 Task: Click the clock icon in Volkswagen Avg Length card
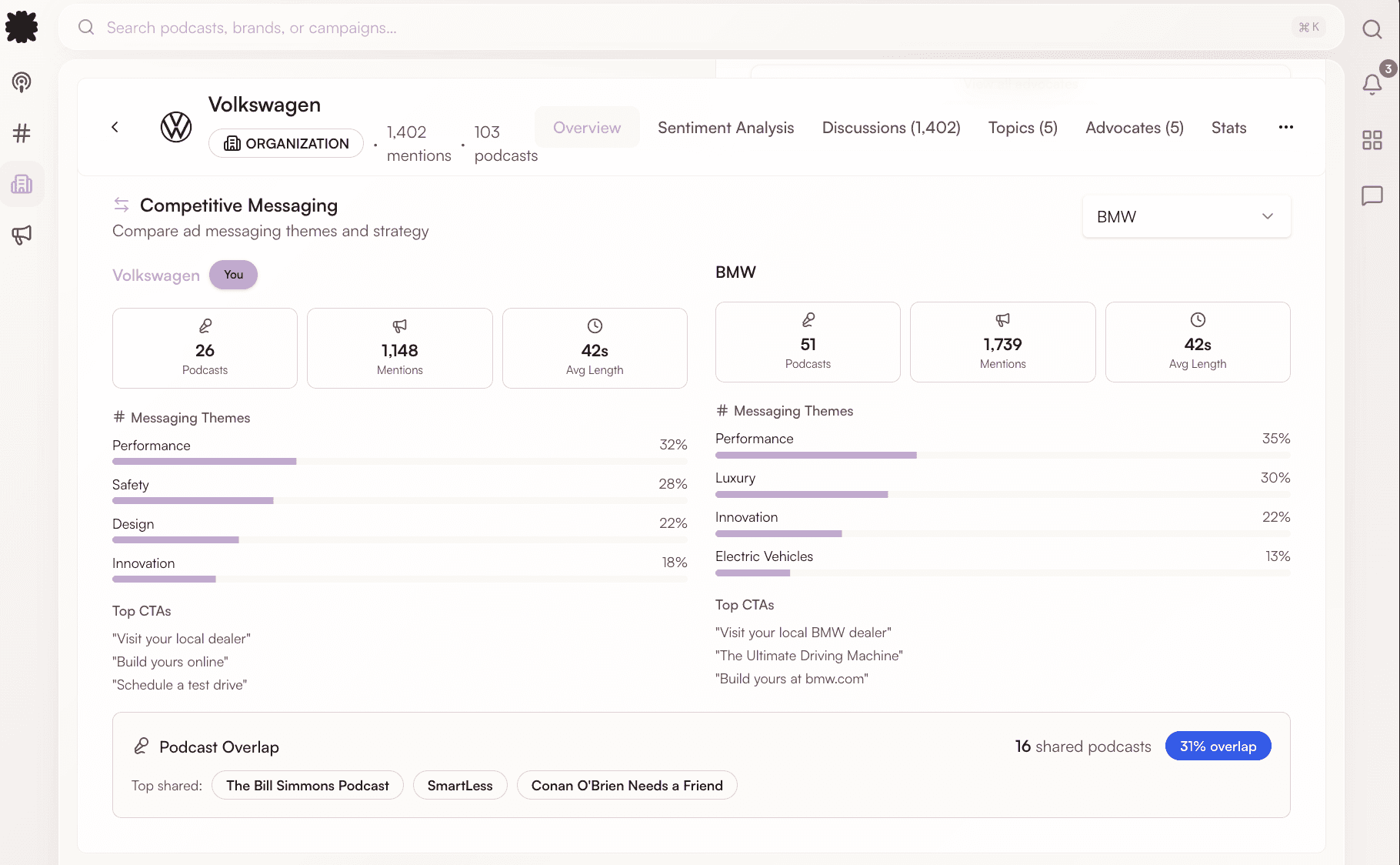pos(595,326)
